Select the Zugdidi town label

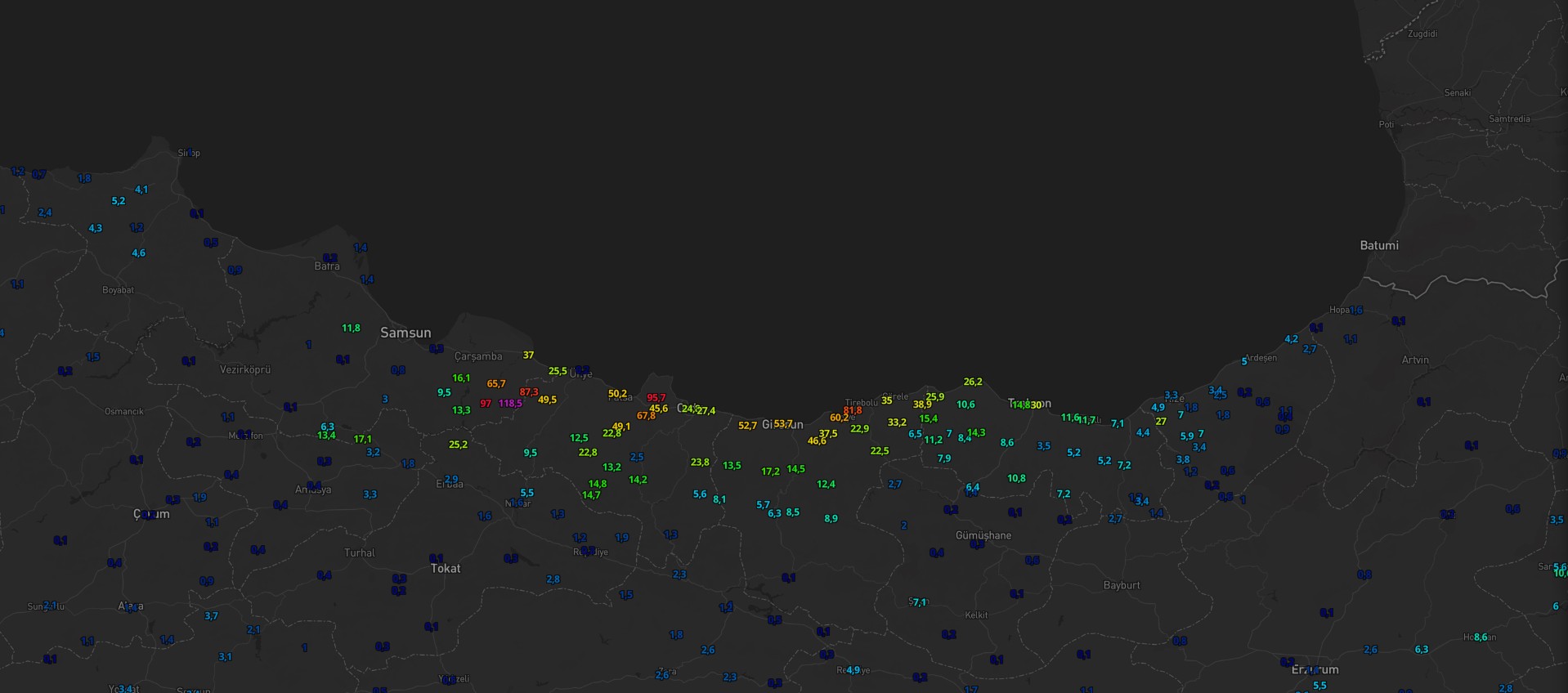(x=1422, y=34)
